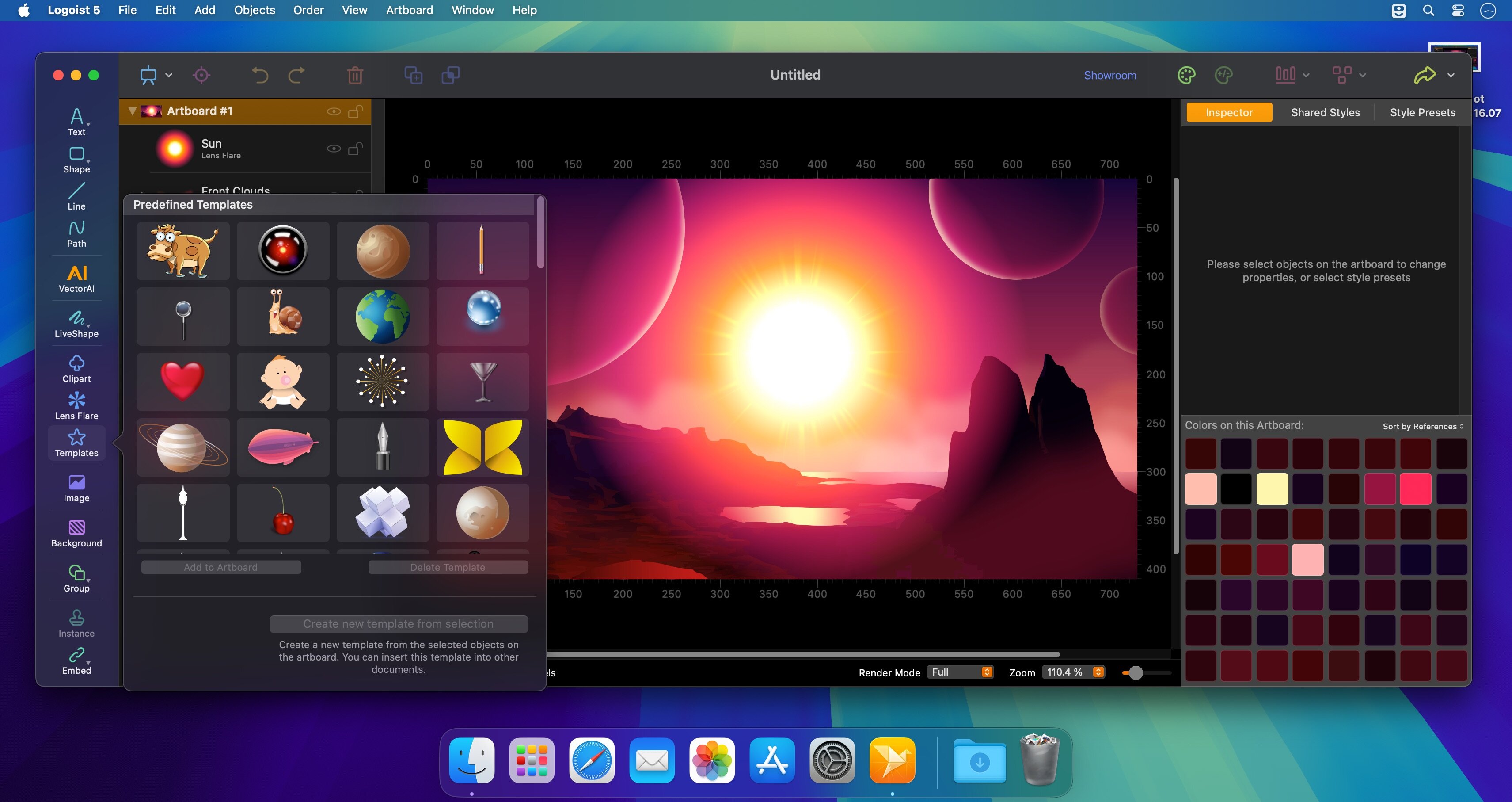Select the Path tool
The height and width of the screenshot is (802, 1512).
point(76,234)
